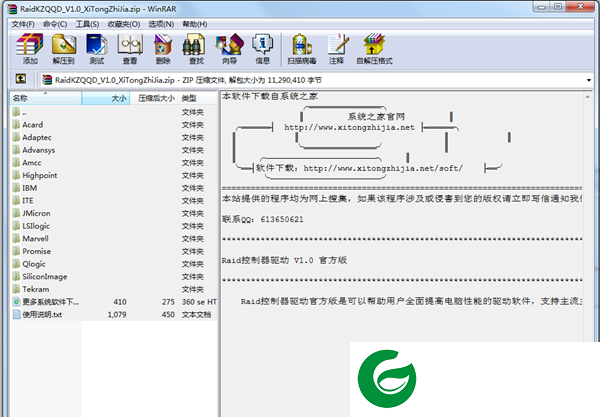Click the xitongzhijia.net/soft/ download URL text
The width and height of the screenshot is (600, 417).
[383, 168]
